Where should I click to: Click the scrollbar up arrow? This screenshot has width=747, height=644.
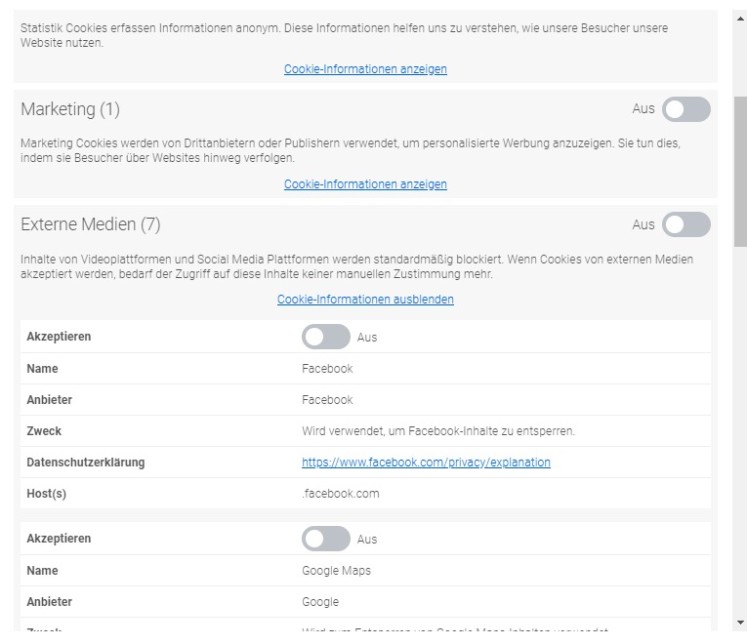pos(739,8)
